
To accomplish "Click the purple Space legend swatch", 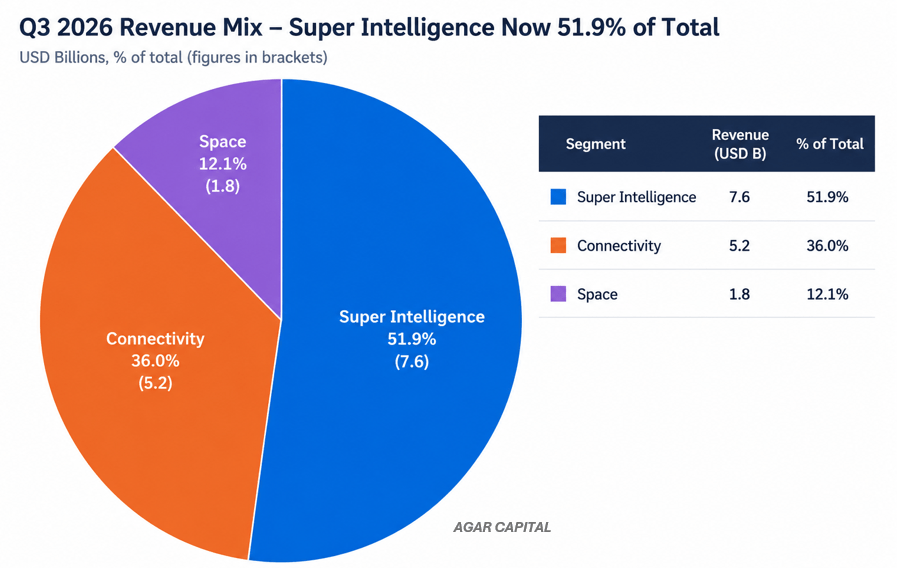I will coord(558,294).
